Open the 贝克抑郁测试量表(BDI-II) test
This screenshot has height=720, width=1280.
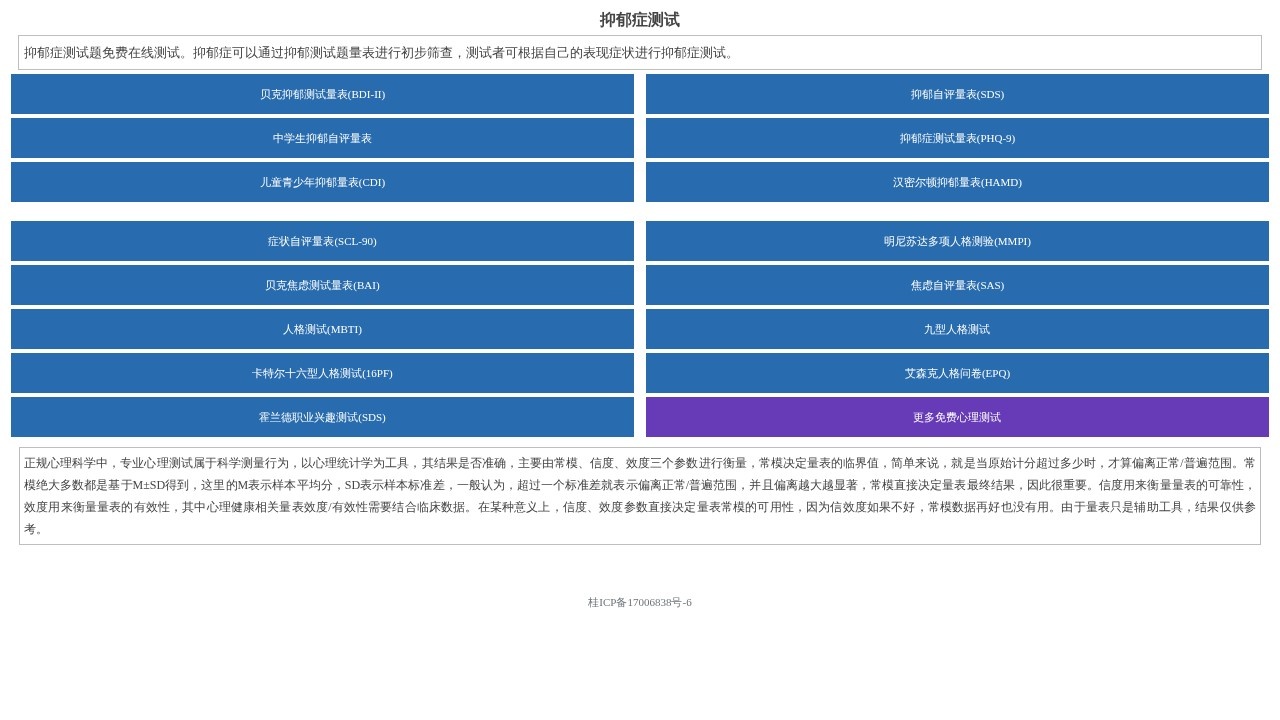pos(322,94)
